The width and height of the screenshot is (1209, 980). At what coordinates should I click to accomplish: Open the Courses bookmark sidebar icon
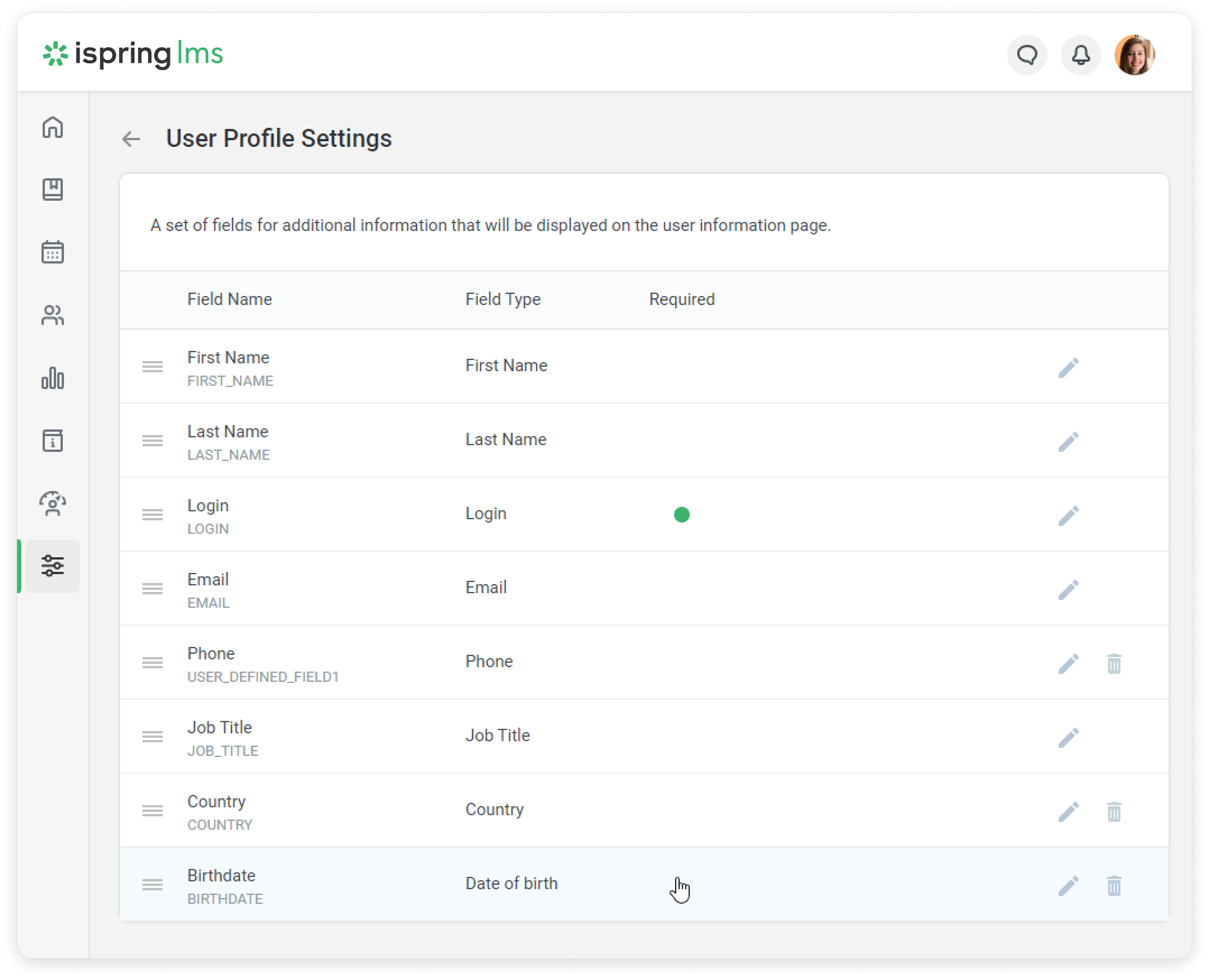[53, 189]
